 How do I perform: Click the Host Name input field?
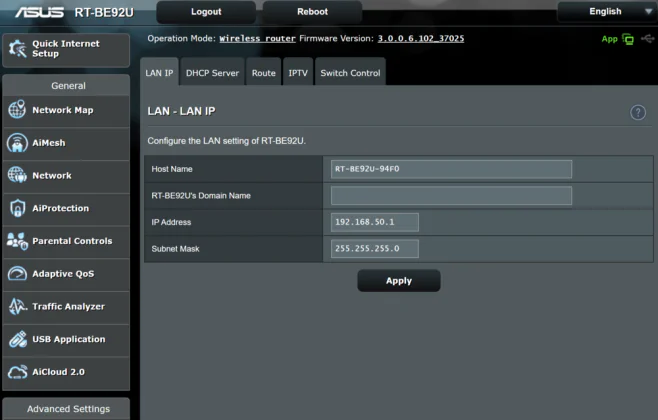pos(451,169)
